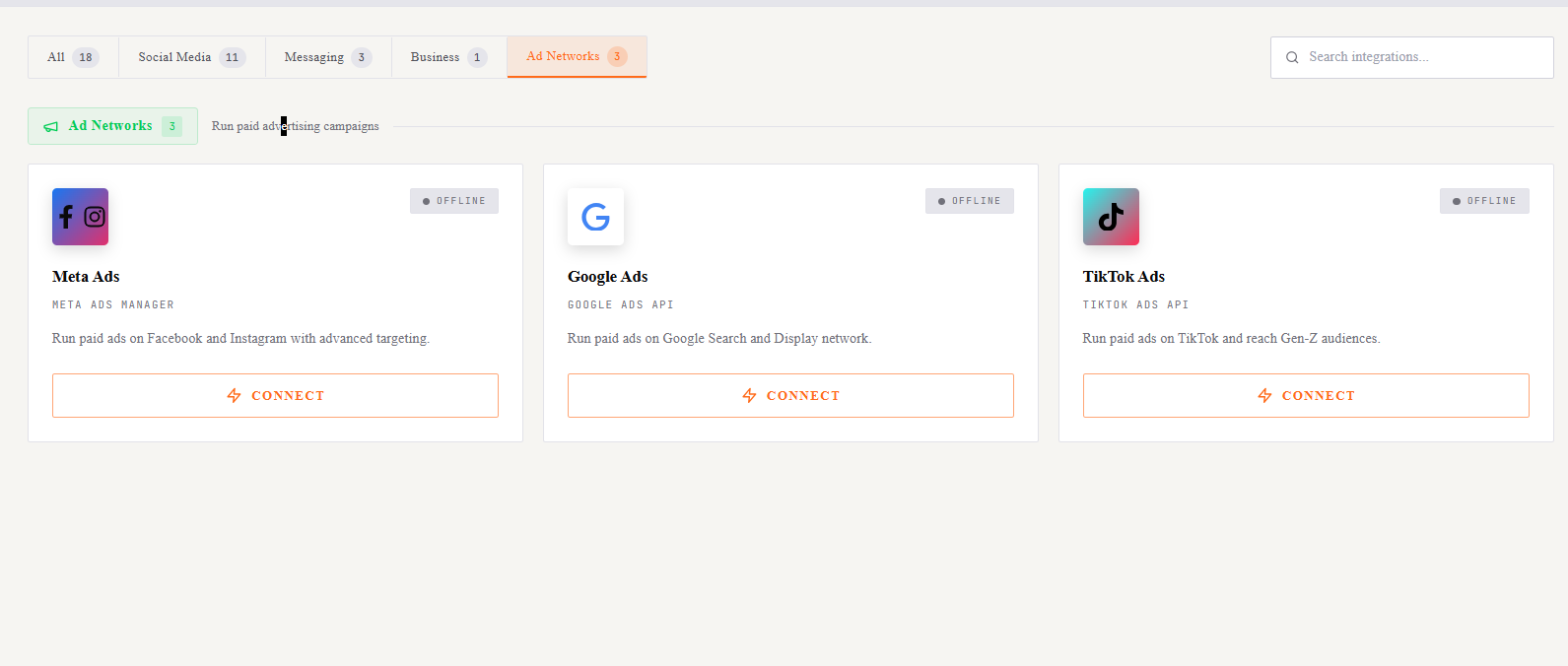
Task: Click the TikTok Ads OFFLINE status badge
Action: point(1484,201)
